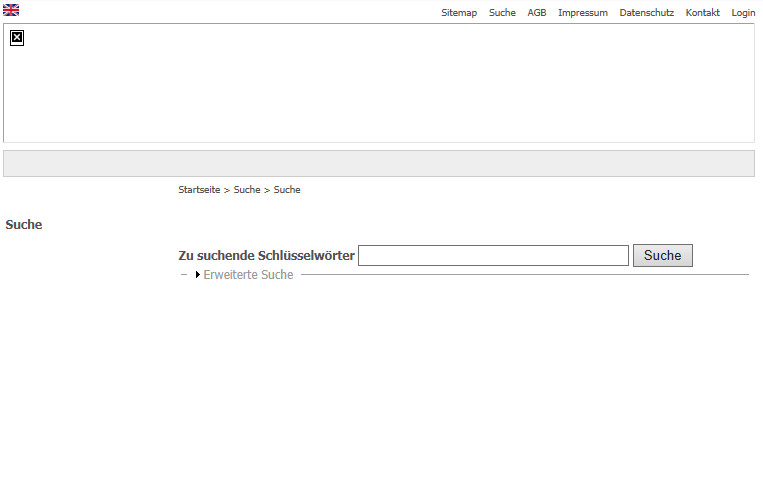Image resolution: width=763 pixels, height=484 pixels.
Task: Click the last Suche breadcrumb entry
Action: [x=287, y=190]
